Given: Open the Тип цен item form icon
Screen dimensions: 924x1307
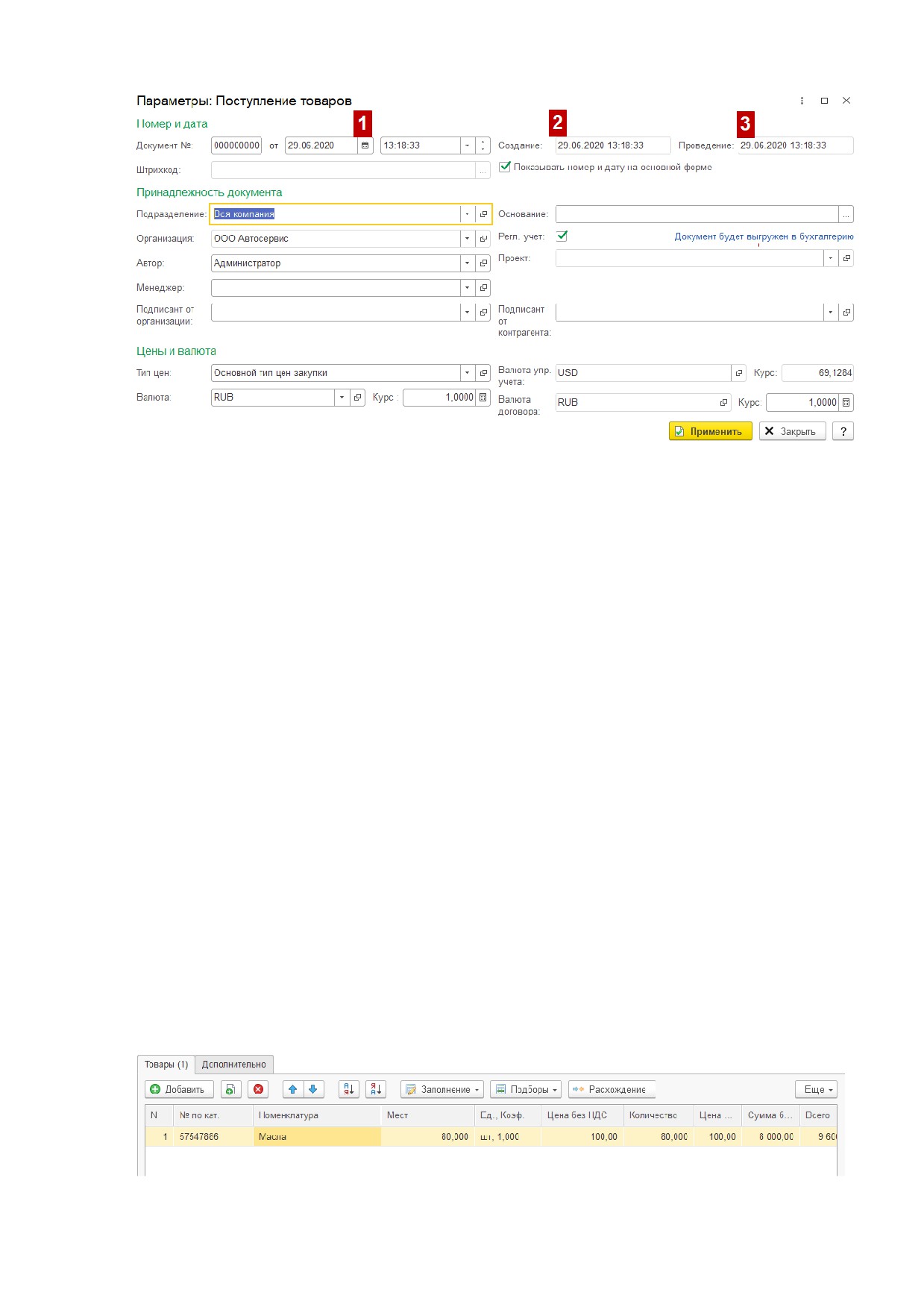Looking at the screenshot, I should [x=483, y=373].
